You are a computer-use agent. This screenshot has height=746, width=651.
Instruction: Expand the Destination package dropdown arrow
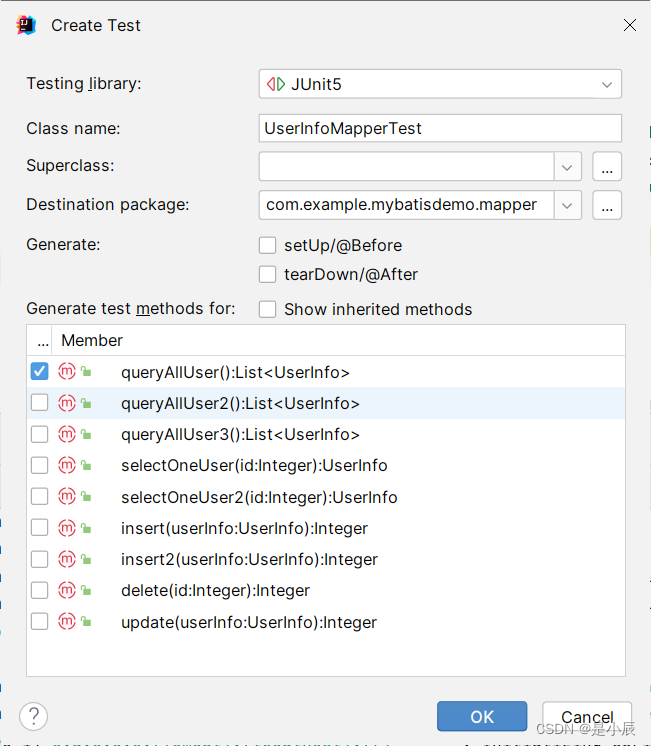(x=568, y=205)
